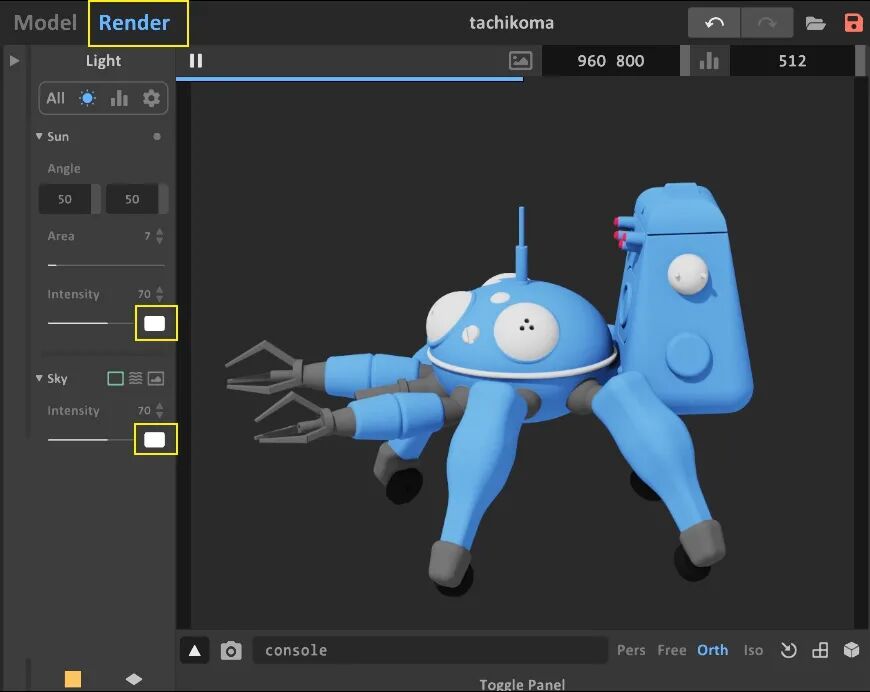Collapse the Sky section

[39, 378]
